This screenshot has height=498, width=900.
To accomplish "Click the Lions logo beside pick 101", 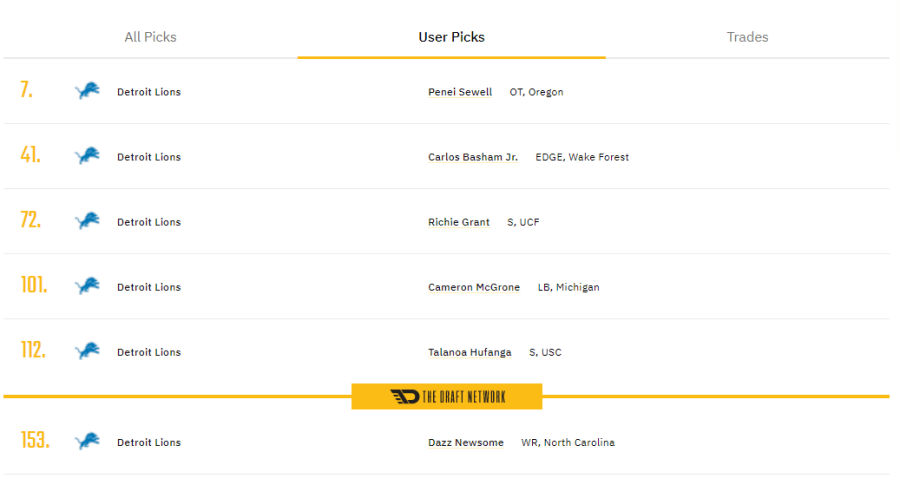I will pyautogui.click(x=87, y=287).
